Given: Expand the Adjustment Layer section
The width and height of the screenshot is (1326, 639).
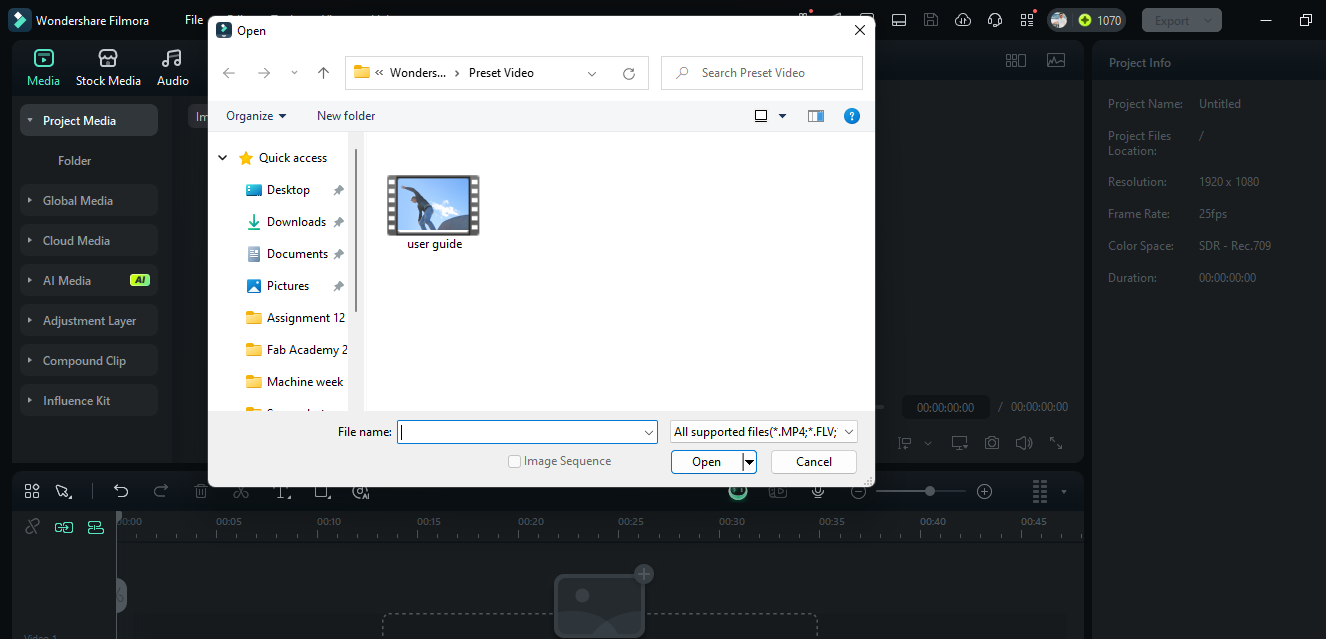Looking at the screenshot, I should point(89,320).
